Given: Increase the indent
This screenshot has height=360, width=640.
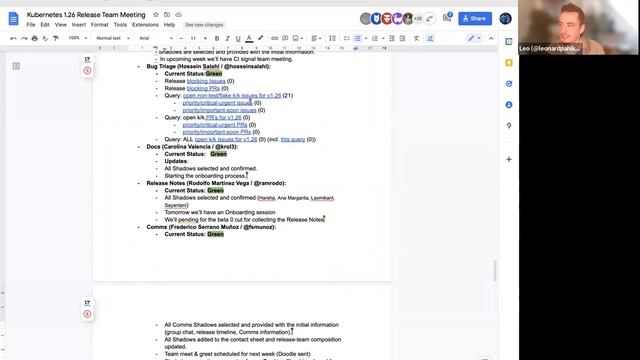Looking at the screenshot, I should 402,38.
